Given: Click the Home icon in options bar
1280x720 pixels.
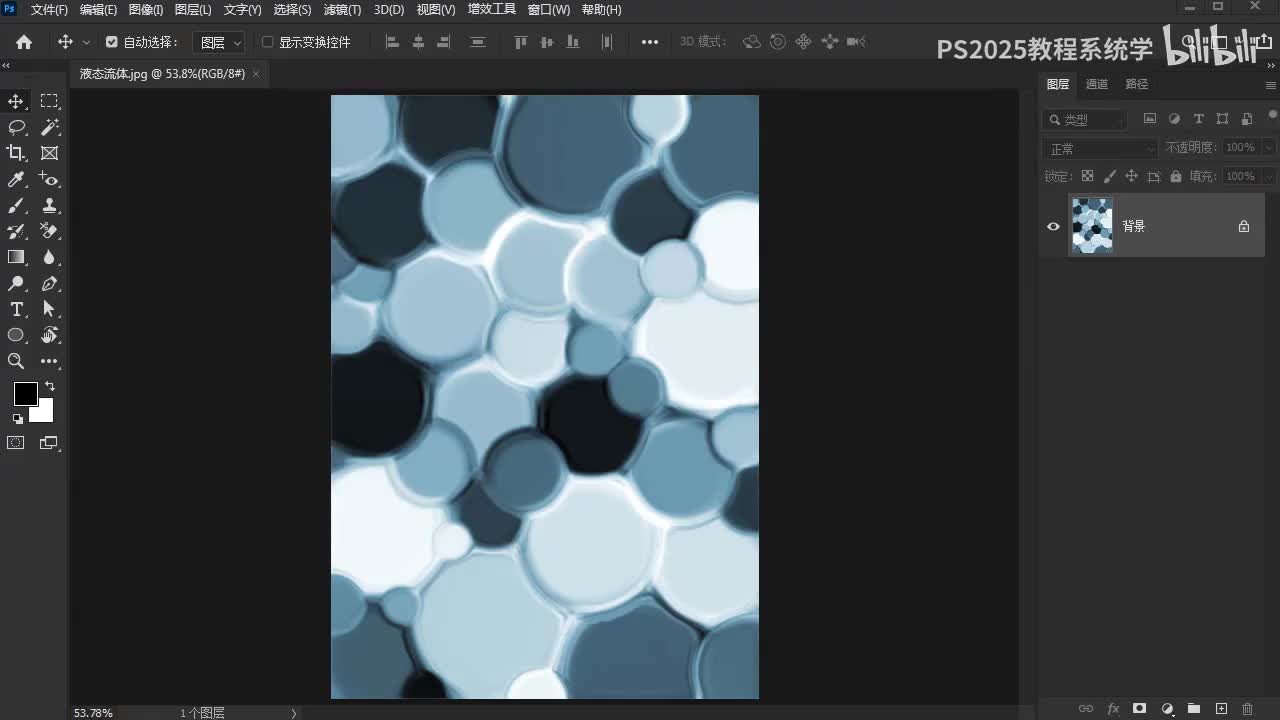Looking at the screenshot, I should click(24, 42).
